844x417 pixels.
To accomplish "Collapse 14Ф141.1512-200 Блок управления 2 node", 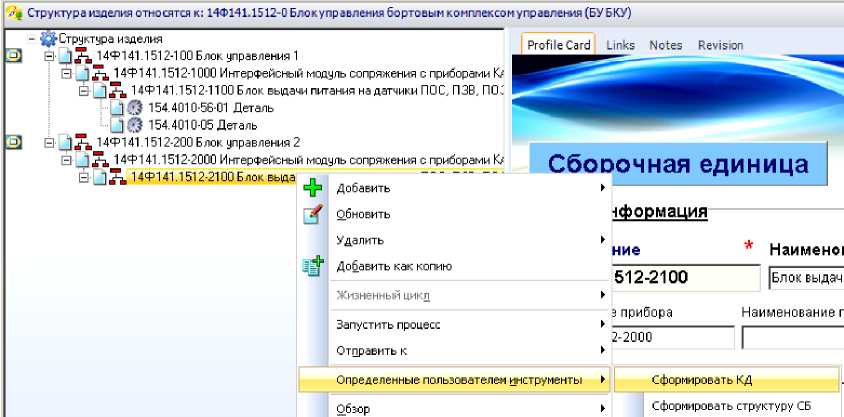I will (50, 143).
